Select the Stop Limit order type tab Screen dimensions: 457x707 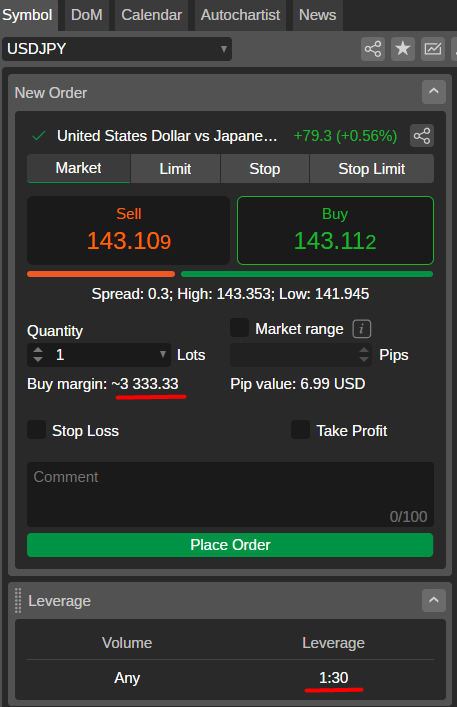tap(372, 169)
